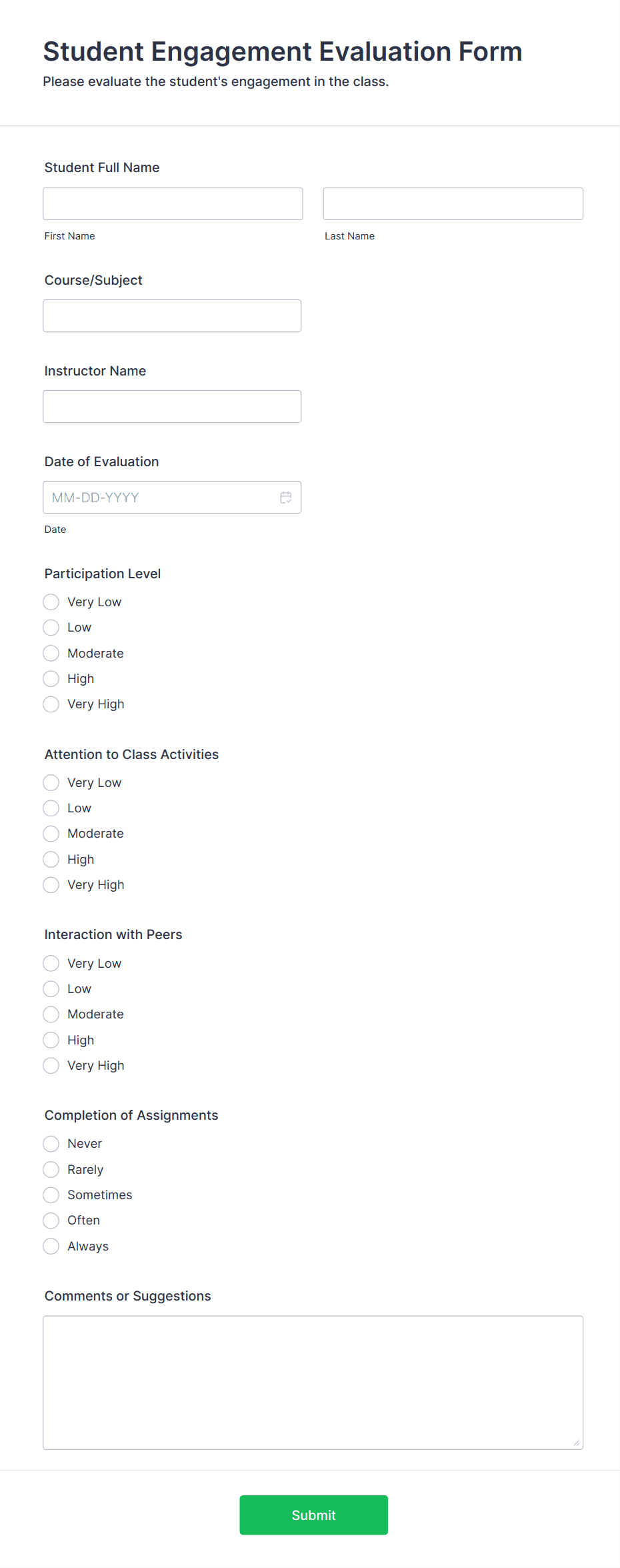The height and width of the screenshot is (1568, 620).
Task: Choose High participation level
Action: pyautogui.click(x=51, y=678)
